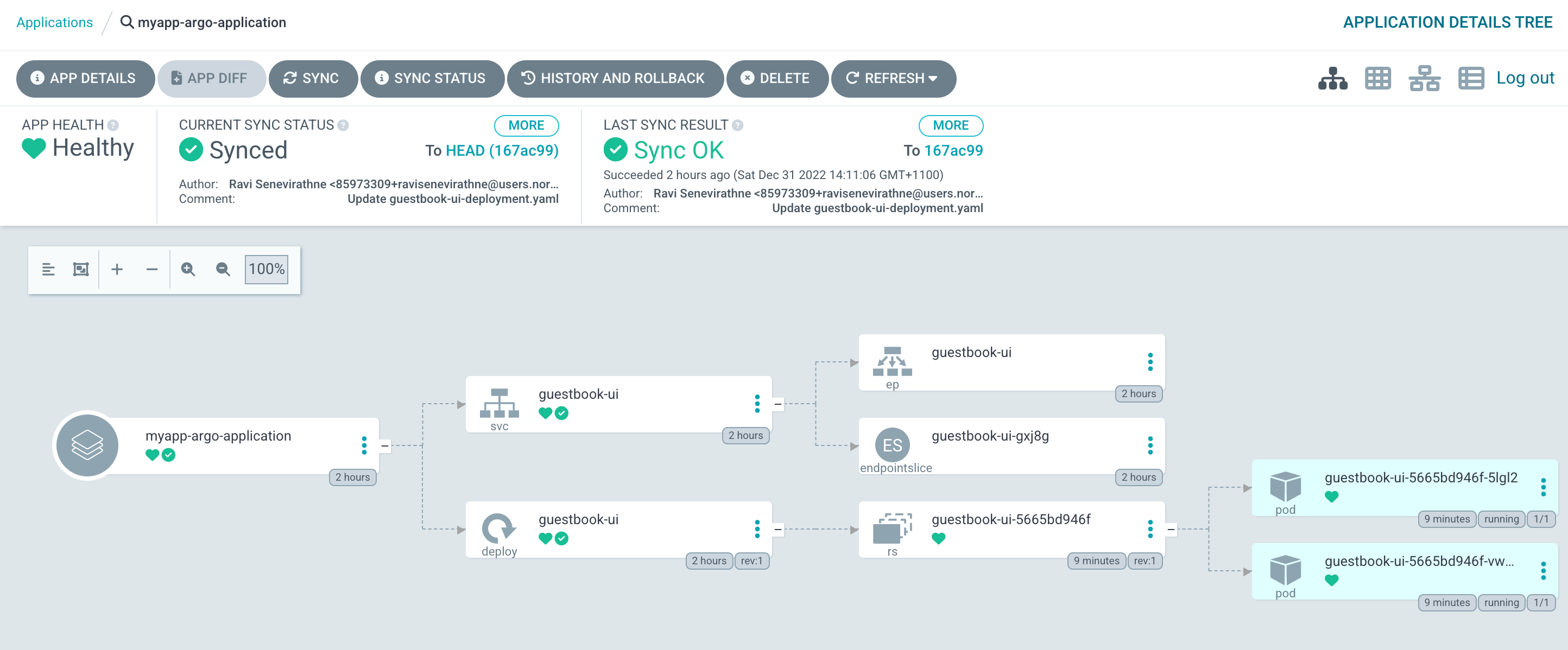Collapse children of myapp-argo-application node
Viewport: 1568px width, 650px height.
[x=385, y=445]
